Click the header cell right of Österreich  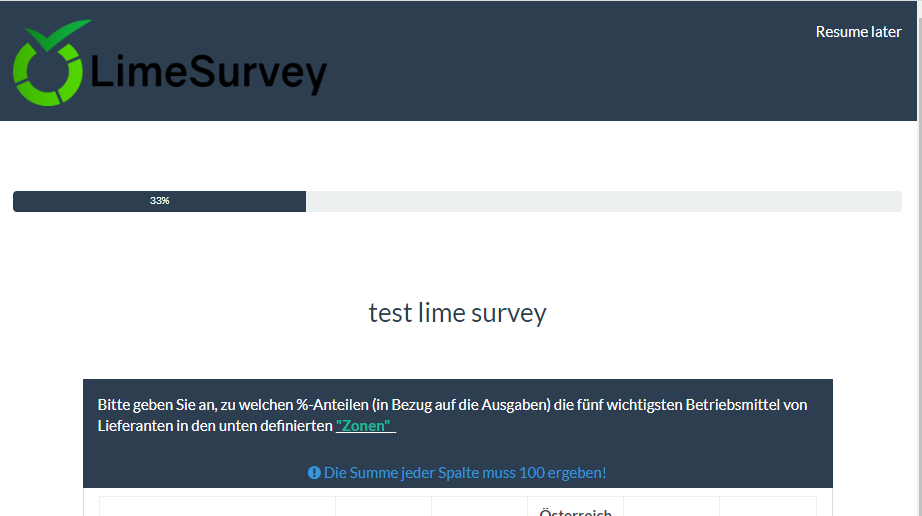(x=671, y=507)
